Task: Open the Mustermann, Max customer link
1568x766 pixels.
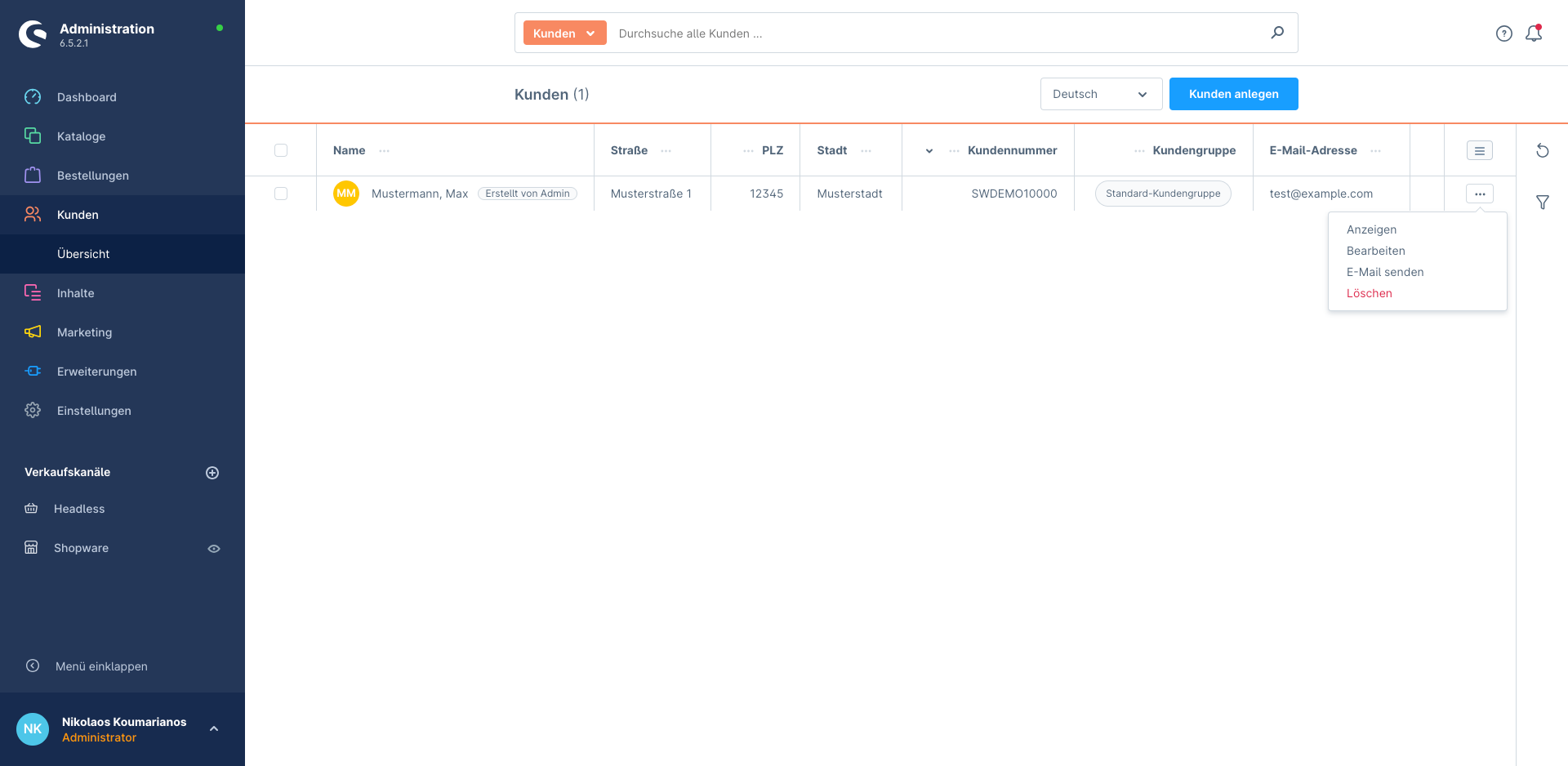Action: [x=420, y=194]
